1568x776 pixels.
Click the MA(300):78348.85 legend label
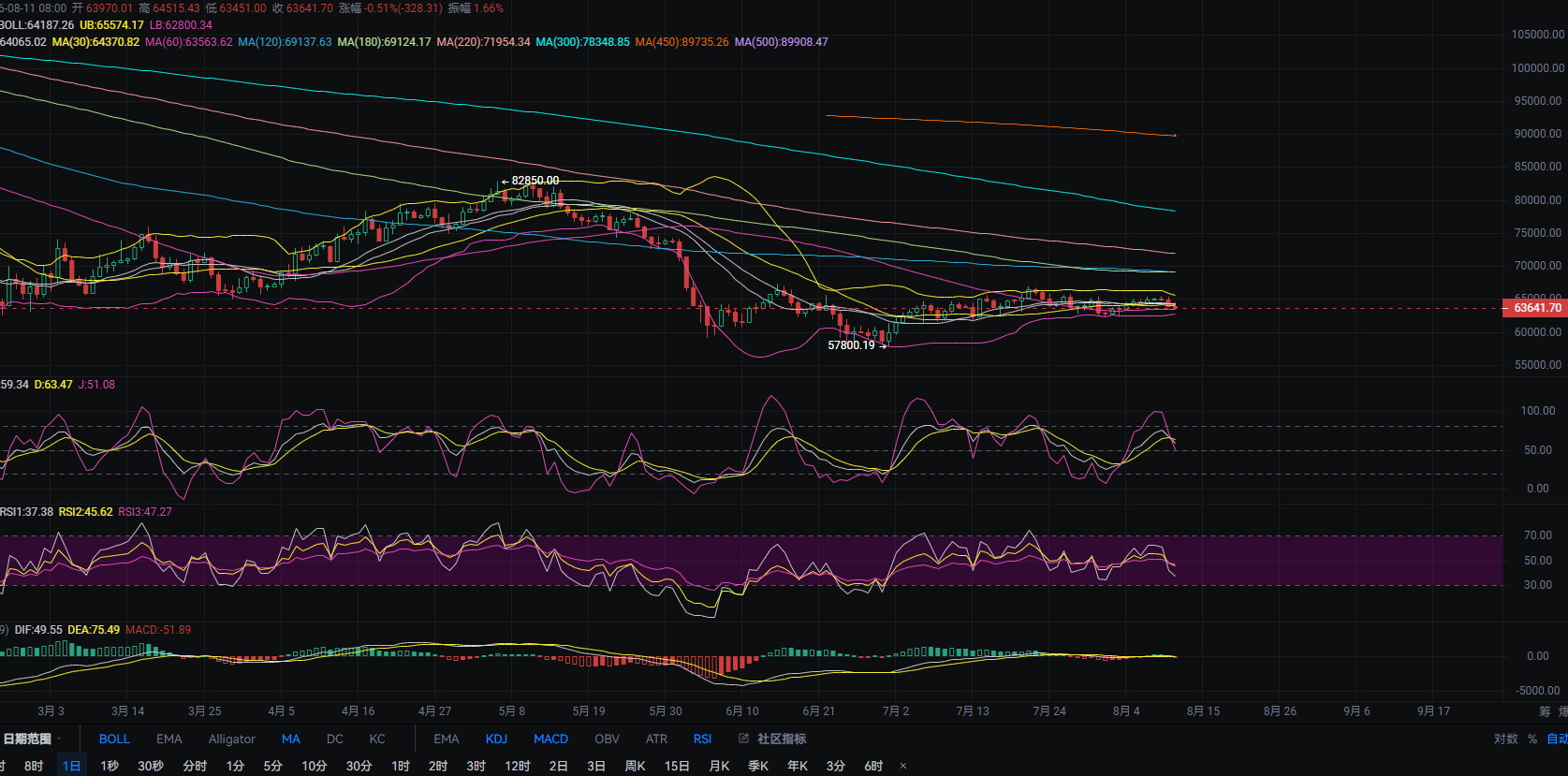click(583, 42)
